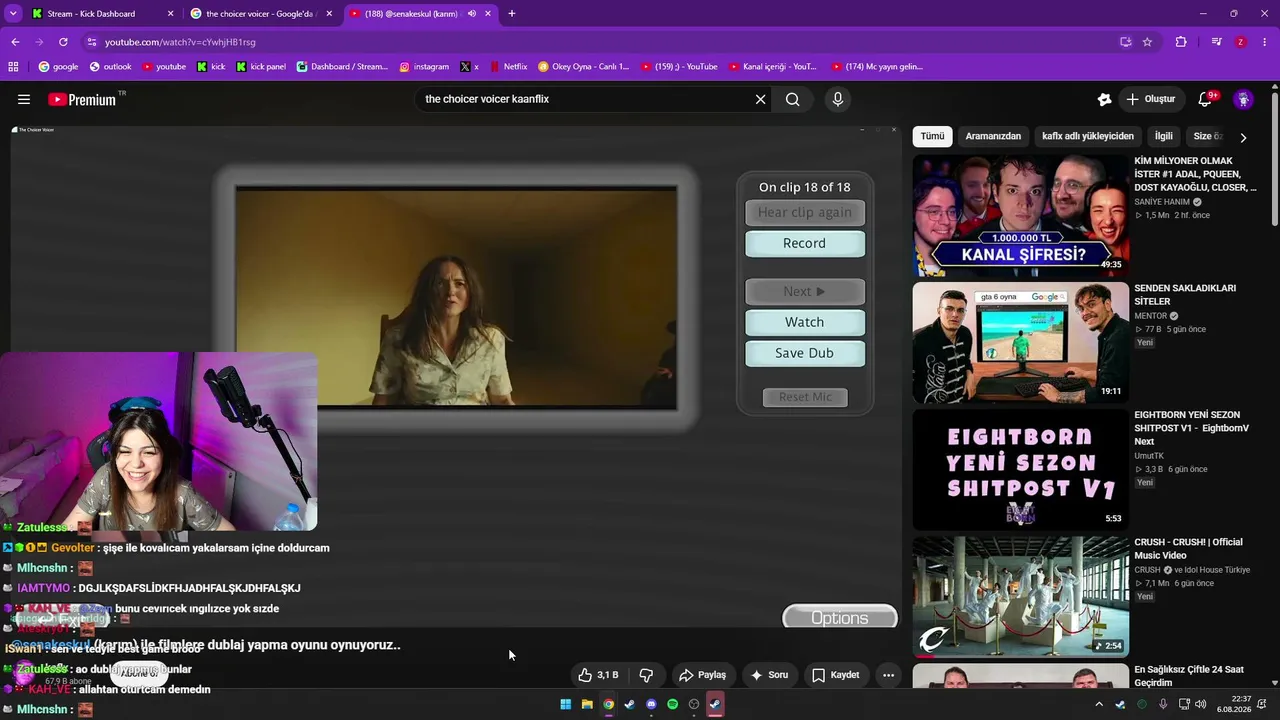Open the clock and date panel
This screenshot has width=1280, height=720.
coord(1236,704)
